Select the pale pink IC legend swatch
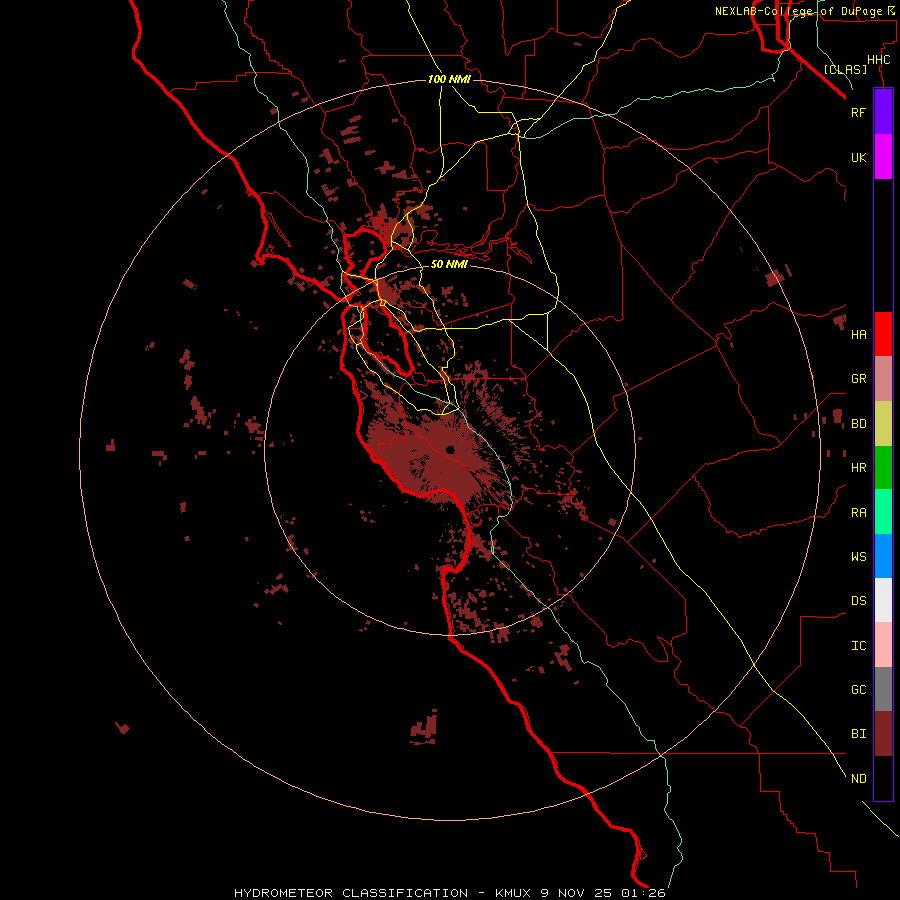 [883, 645]
